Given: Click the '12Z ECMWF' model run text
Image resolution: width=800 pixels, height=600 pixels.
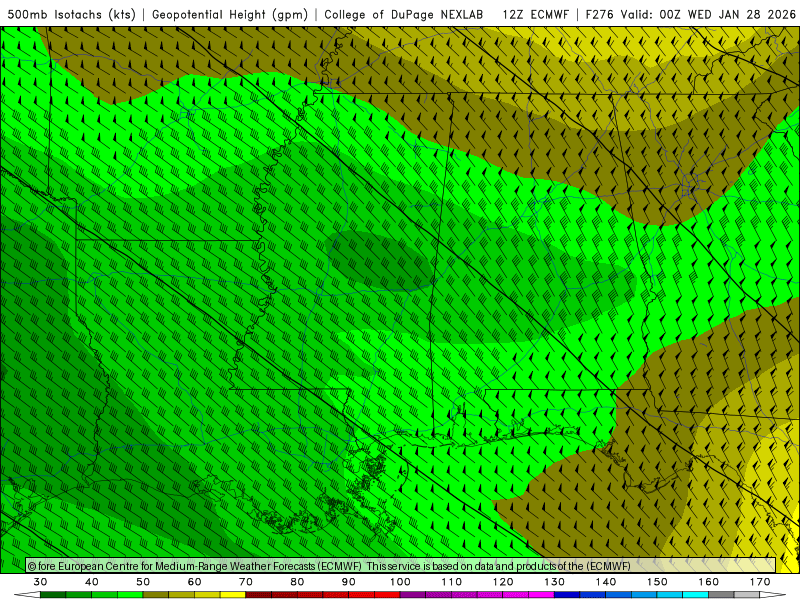Looking at the screenshot, I should tap(535, 15).
